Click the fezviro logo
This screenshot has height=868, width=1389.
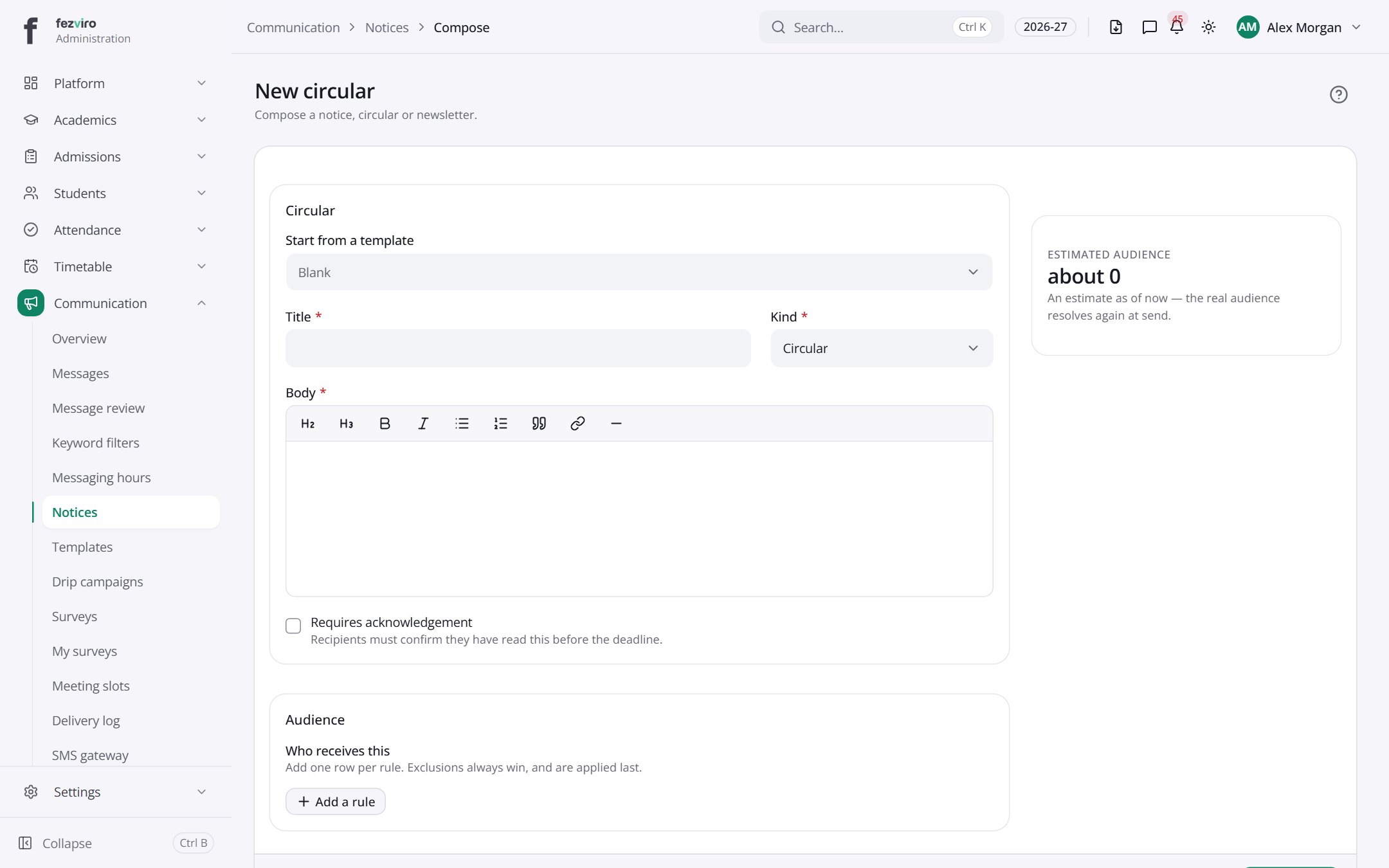point(31,30)
